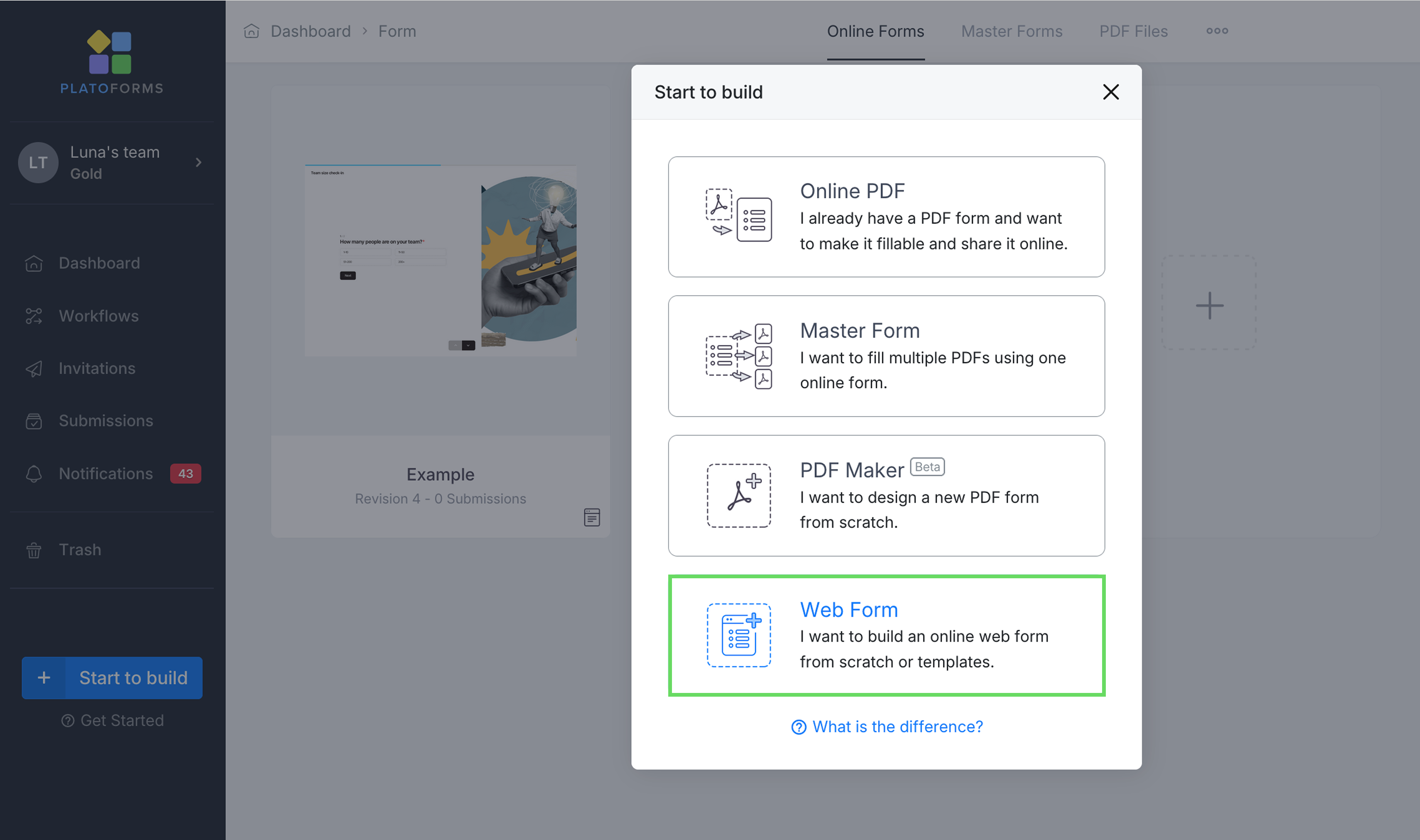Switch to the Master Forms tab
The height and width of the screenshot is (840, 1420).
(1011, 31)
